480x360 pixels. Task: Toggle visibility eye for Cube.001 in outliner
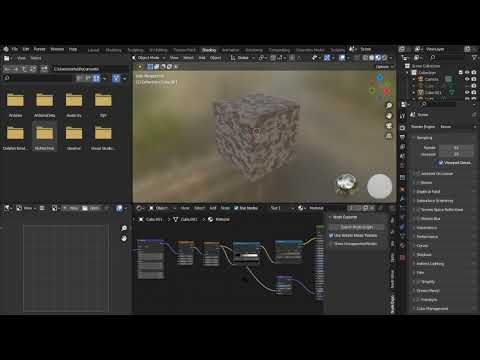[x=467, y=92]
